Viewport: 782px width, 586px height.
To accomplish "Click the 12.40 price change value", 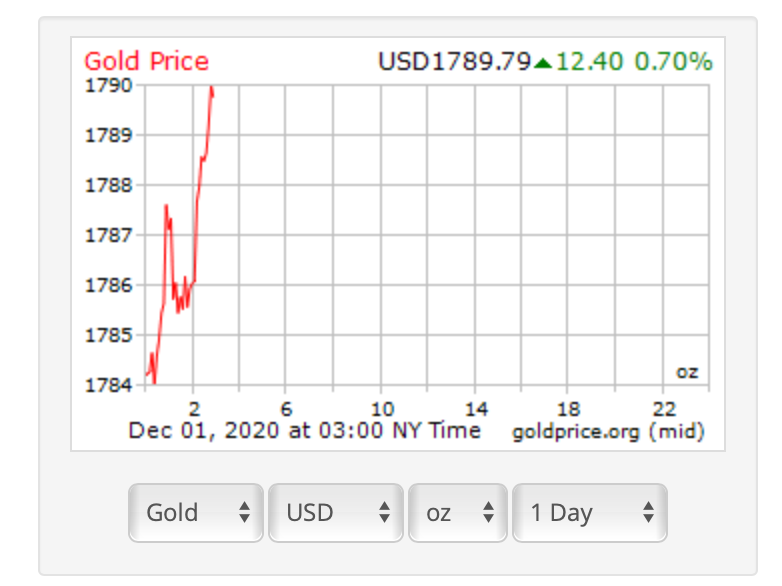I will click(589, 62).
